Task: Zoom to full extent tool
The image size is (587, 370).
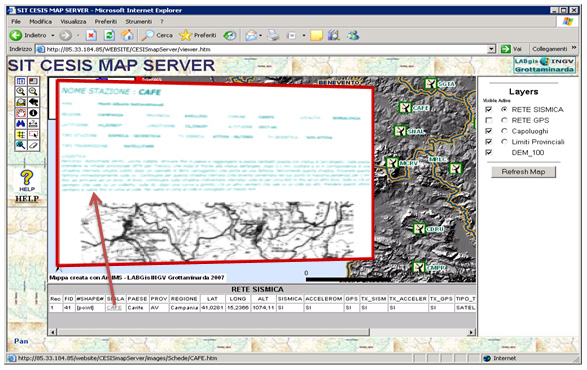Action: [x=21, y=102]
